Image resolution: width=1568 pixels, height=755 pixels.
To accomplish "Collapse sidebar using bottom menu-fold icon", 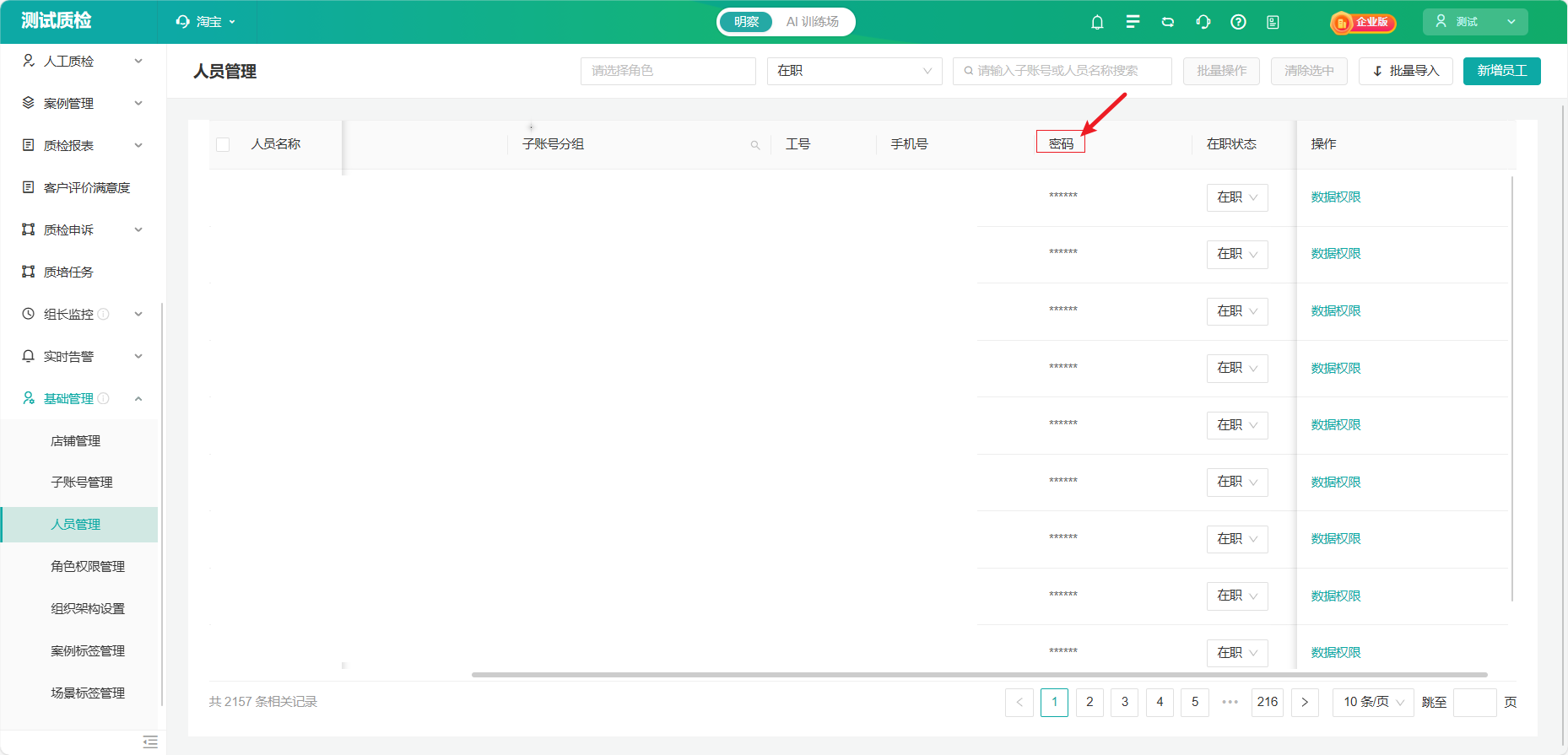I will [x=150, y=742].
